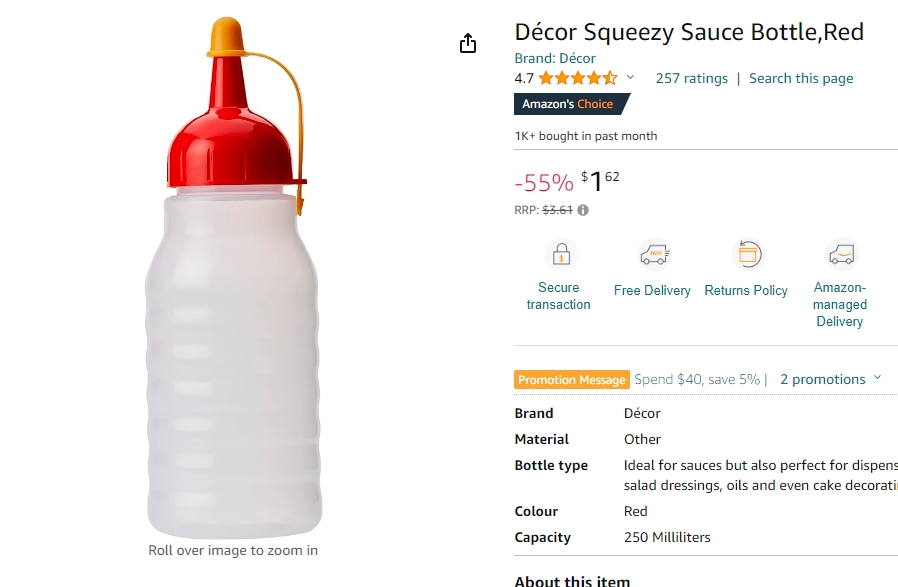Click the sauce bottle product image
This screenshot has height=587, width=898.
point(233,278)
